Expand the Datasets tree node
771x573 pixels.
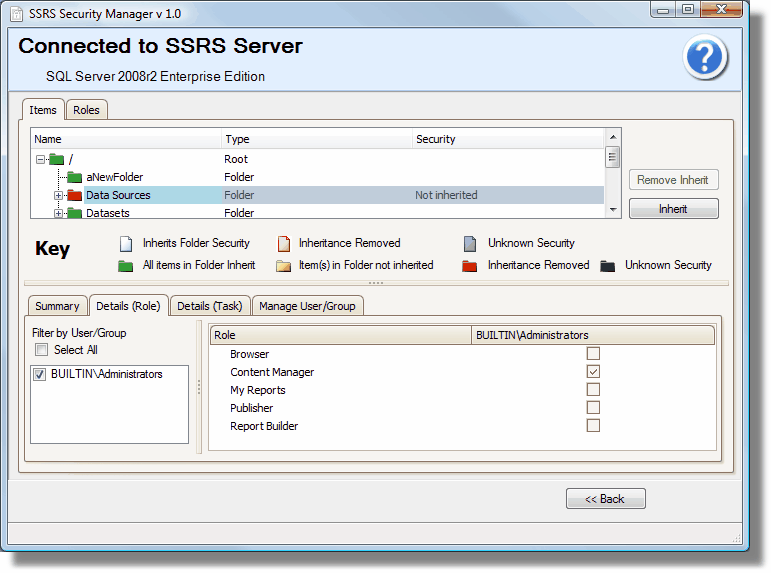pyautogui.click(x=58, y=213)
